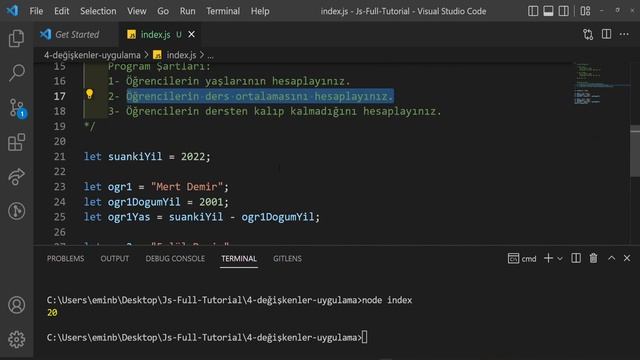Click the string "Mert Demir" on line 23
This screenshot has height=360, width=640.
[x=187, y=187]
